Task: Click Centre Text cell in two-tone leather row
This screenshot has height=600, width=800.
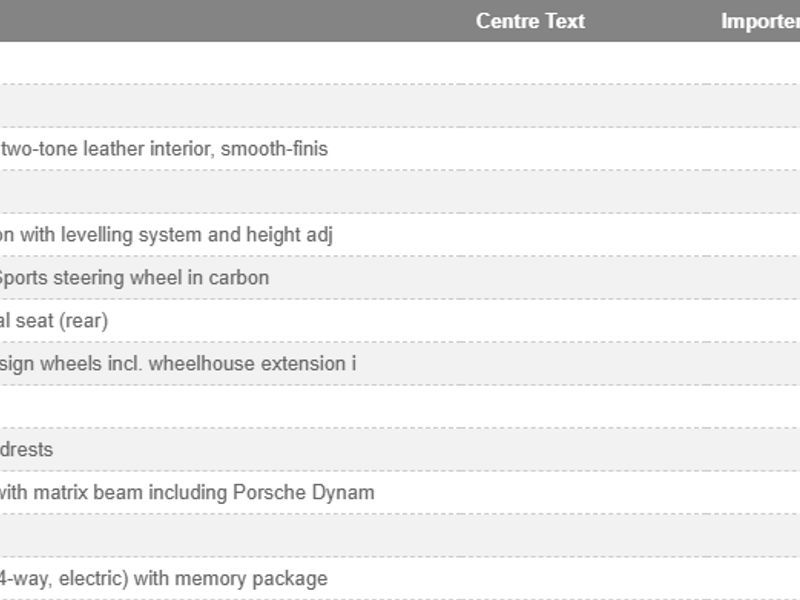Action: pos(530,149)
